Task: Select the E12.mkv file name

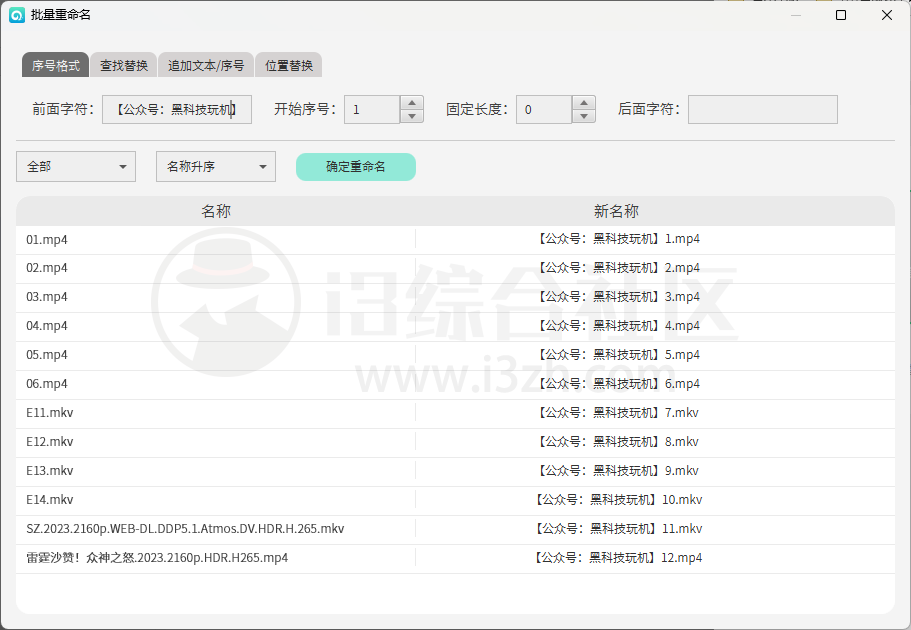Action: point(50,442)
